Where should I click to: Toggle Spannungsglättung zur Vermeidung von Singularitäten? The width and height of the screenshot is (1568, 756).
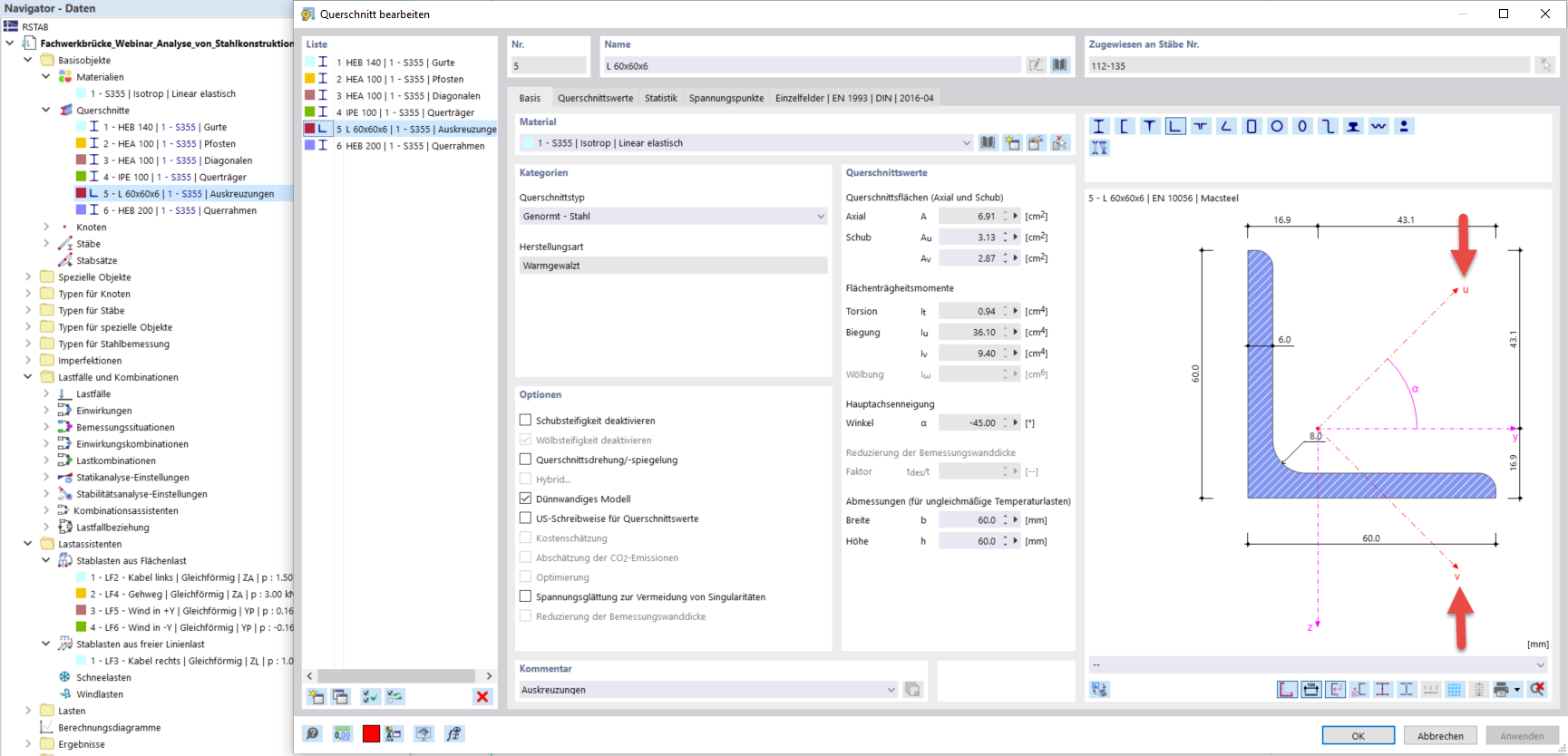pos(525,596)
